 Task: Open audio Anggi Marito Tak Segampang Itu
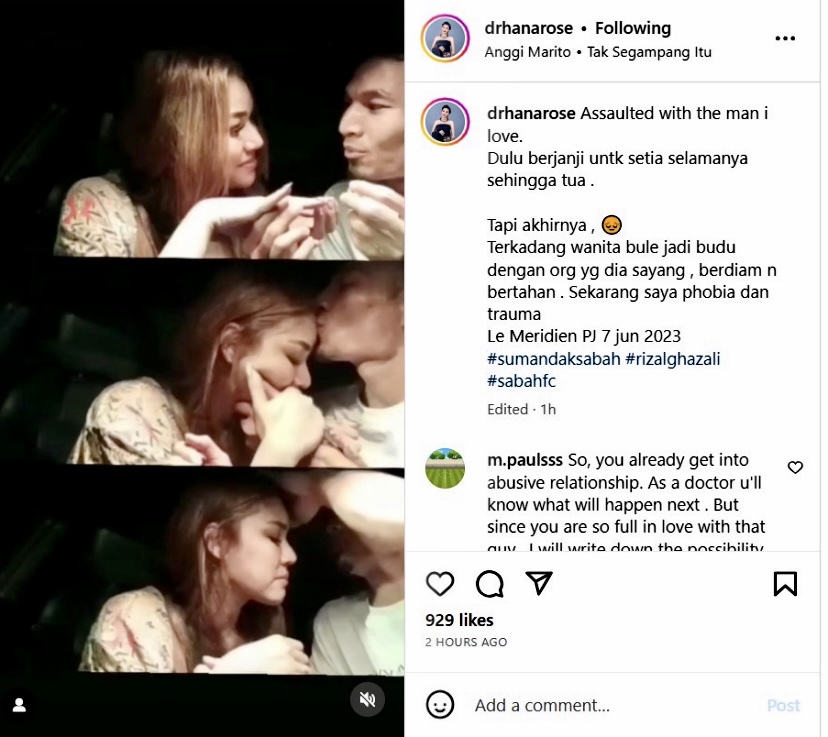click(x=598, y=52)
